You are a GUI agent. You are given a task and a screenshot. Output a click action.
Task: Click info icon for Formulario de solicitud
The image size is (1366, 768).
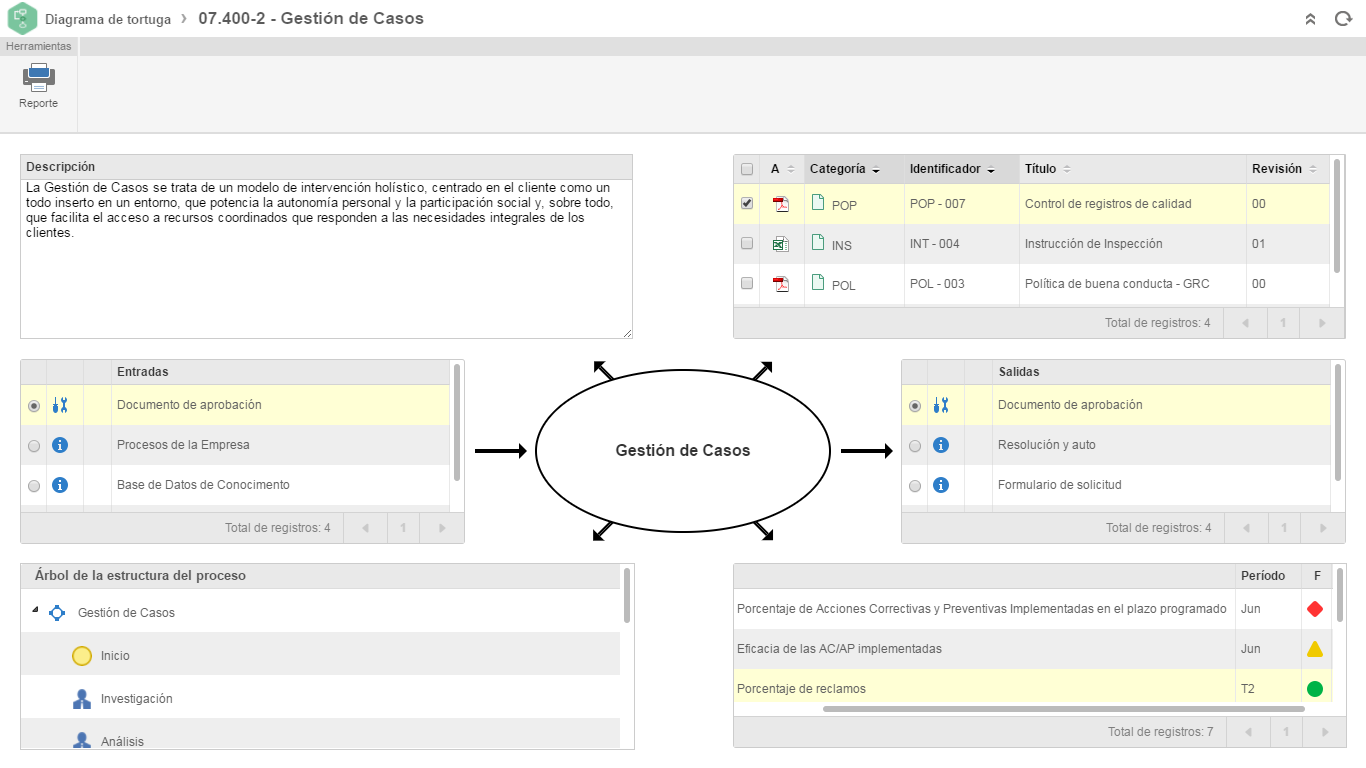(940, 485)
